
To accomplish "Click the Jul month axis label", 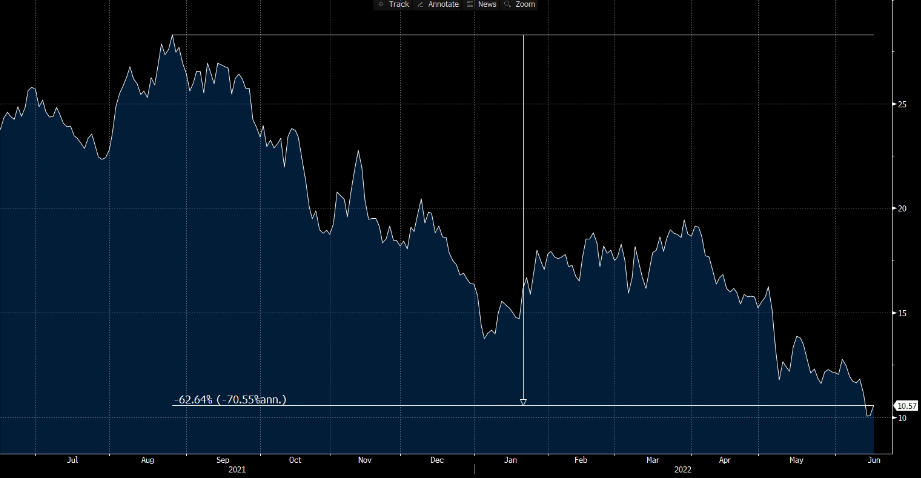I will 72,460.
